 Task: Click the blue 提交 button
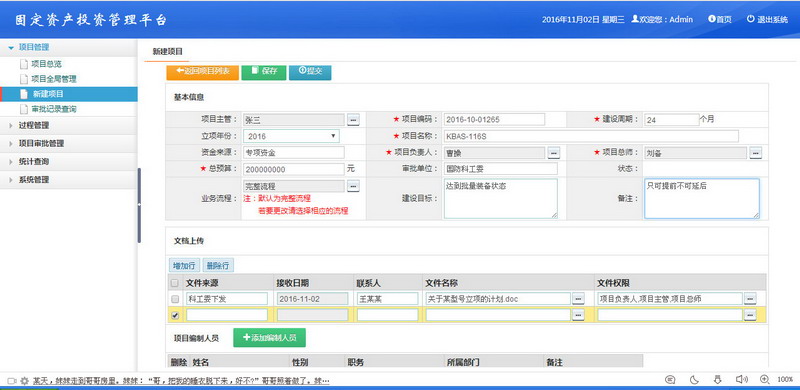310,72
